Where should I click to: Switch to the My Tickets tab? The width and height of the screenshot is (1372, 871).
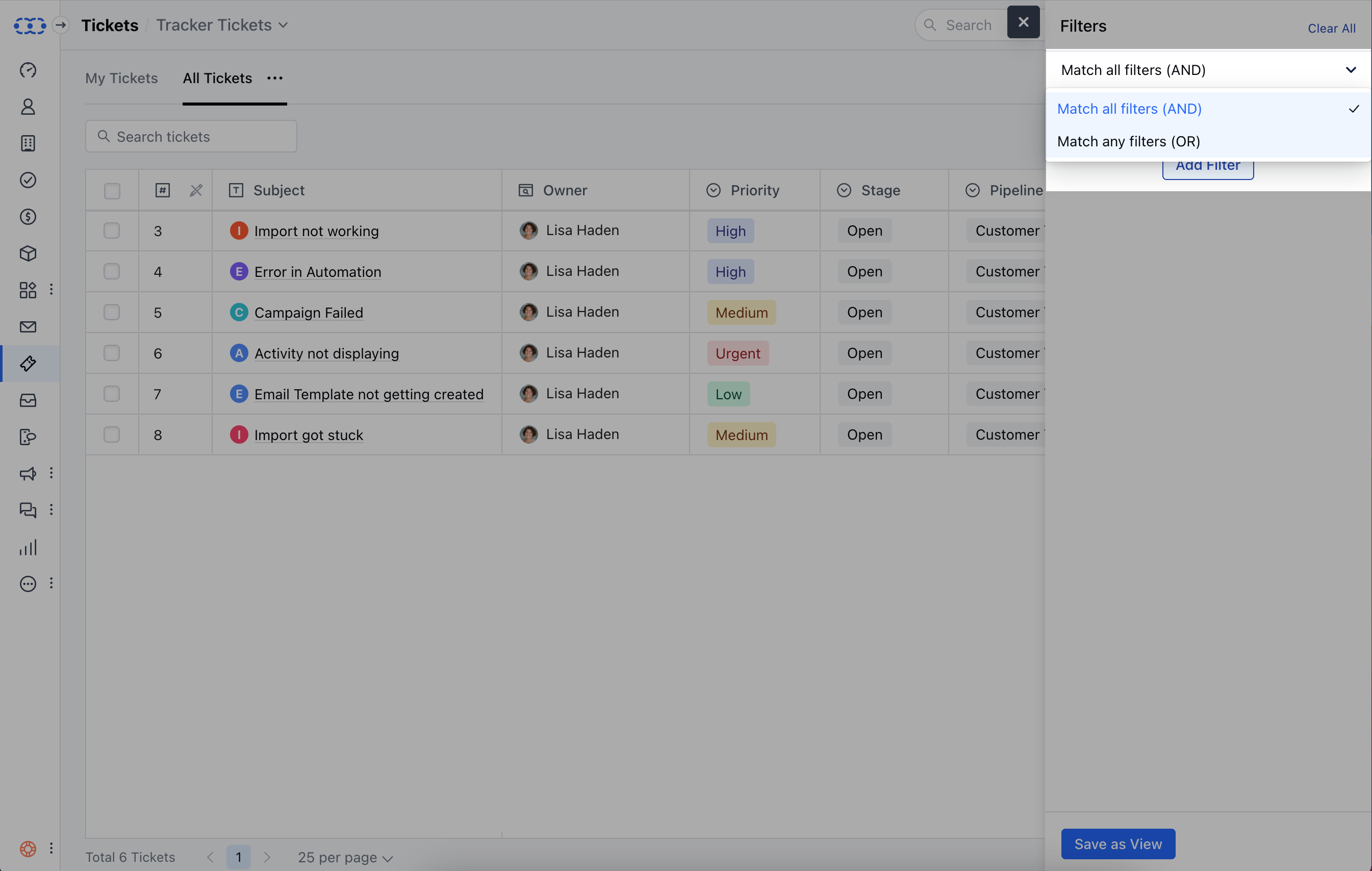[121, 78]
